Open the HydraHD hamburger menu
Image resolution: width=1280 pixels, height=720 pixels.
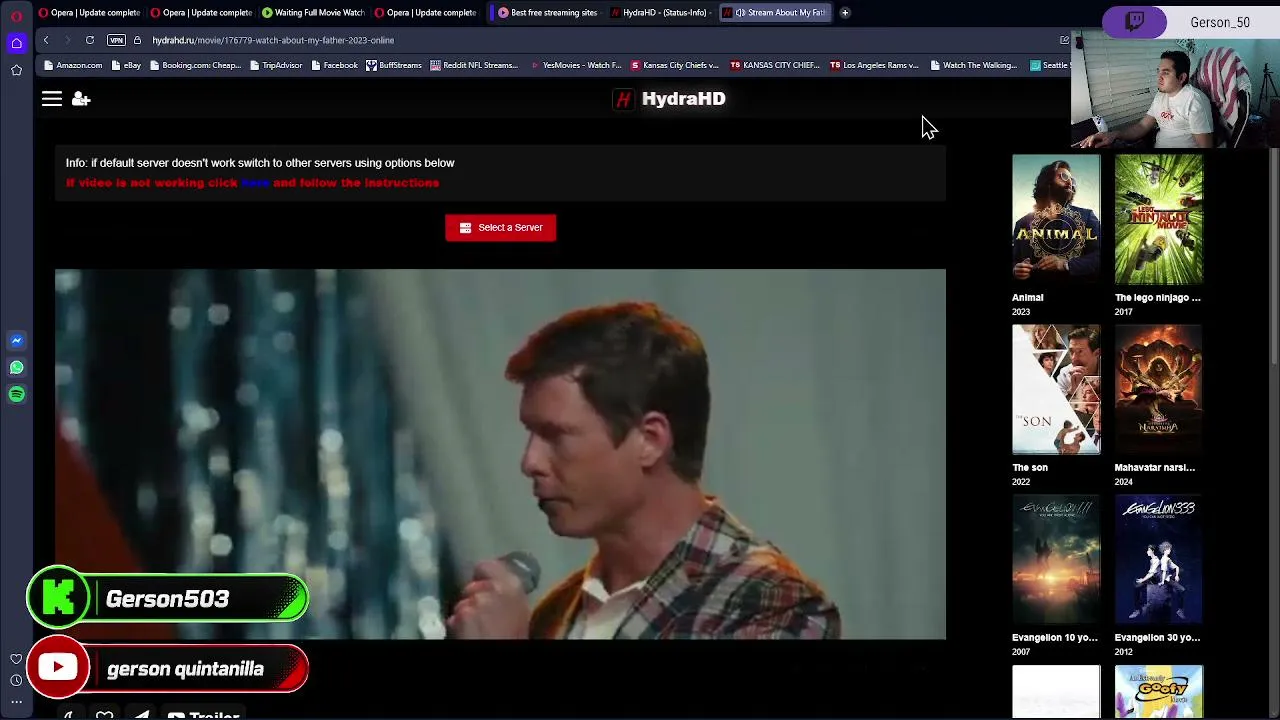(x=52, y=99)
